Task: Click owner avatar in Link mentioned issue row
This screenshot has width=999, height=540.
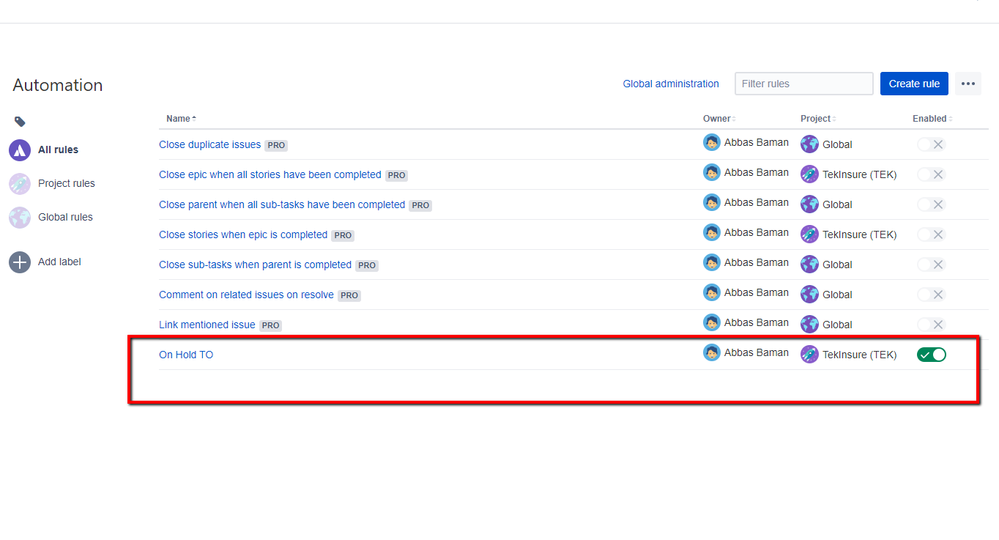Action: (712, 322)
